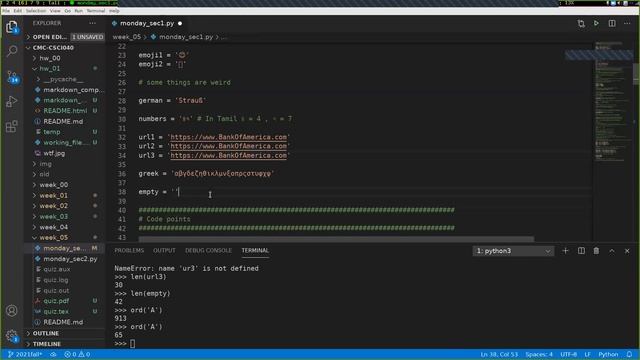
Task: Open the Help menu
Action: [114, 11]
